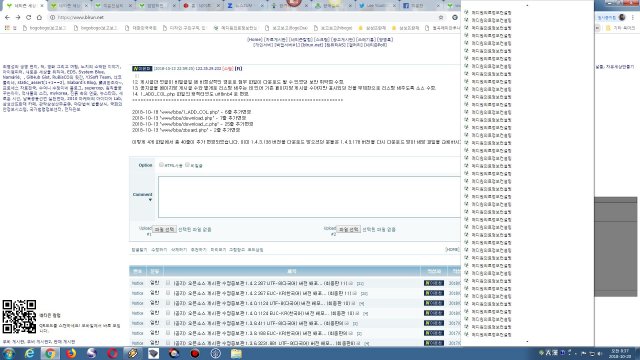Screen dimensions: 640x360
Task: Tick the second Option checkbox
Action: (187, 165)
